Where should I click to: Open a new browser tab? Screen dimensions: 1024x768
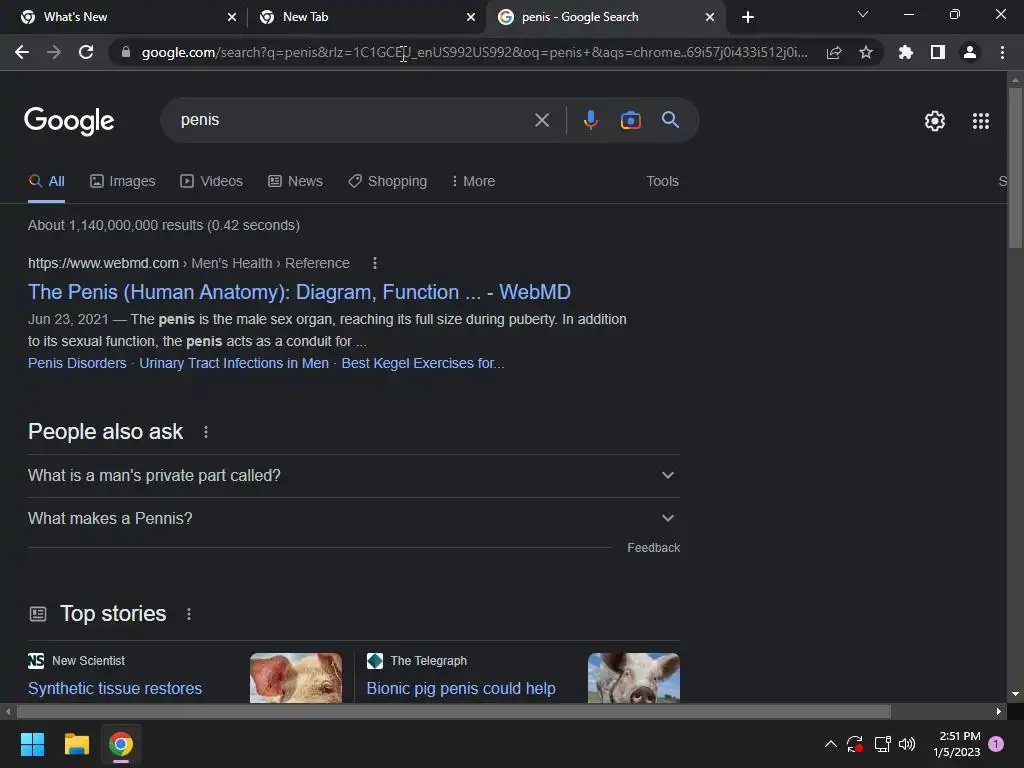pyautogui.click(x=748, y=17)
